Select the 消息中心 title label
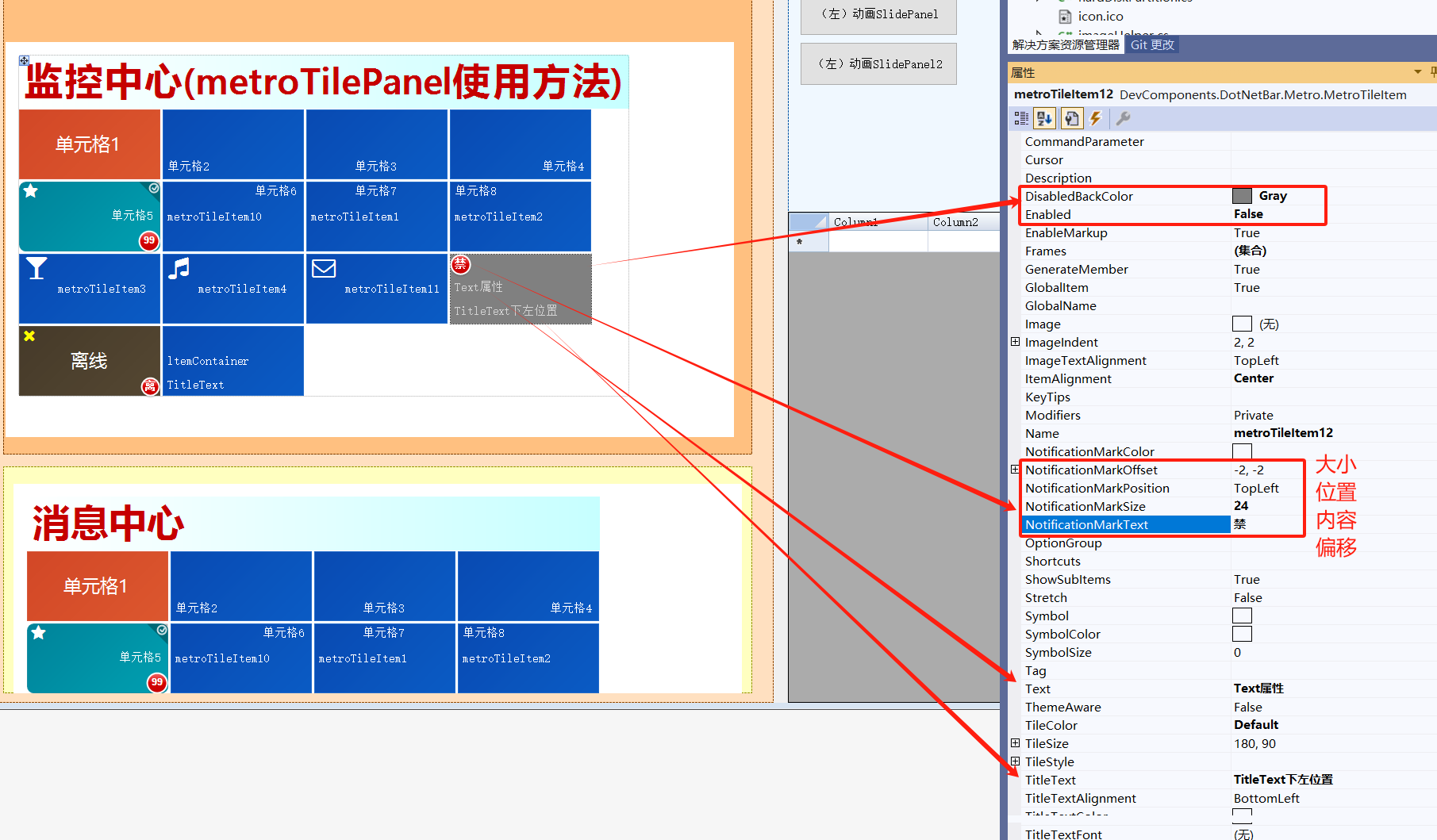1437x840 pixels. coord(313,524)
